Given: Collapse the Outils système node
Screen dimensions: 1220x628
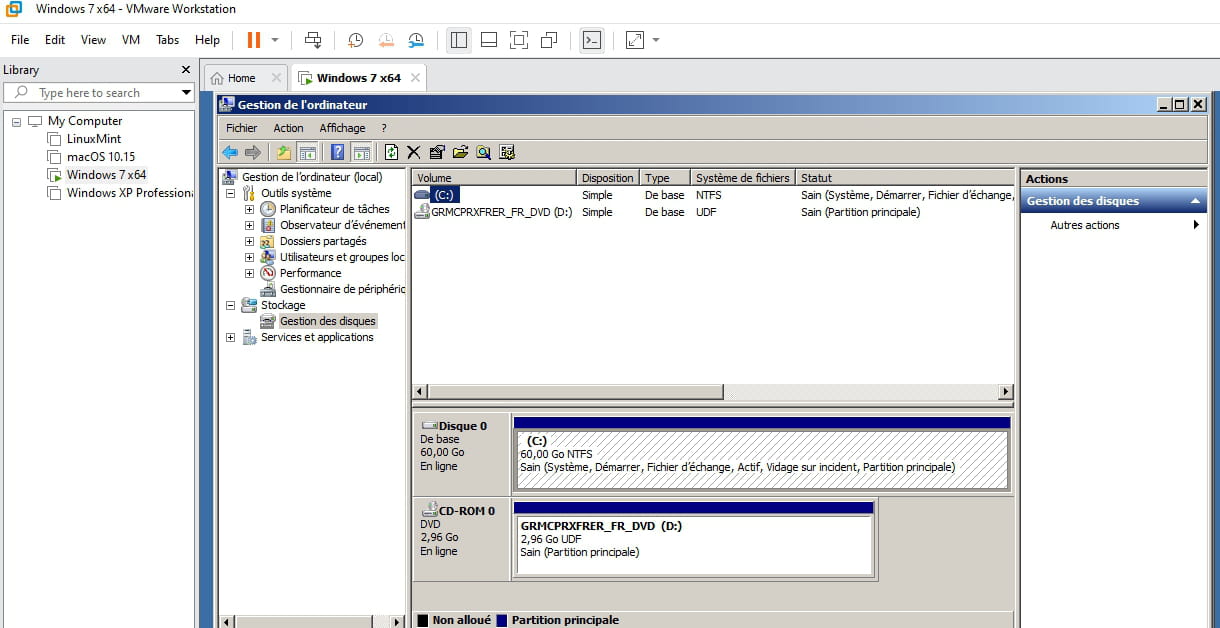Looking at the screenshot, I should point(230,193).
